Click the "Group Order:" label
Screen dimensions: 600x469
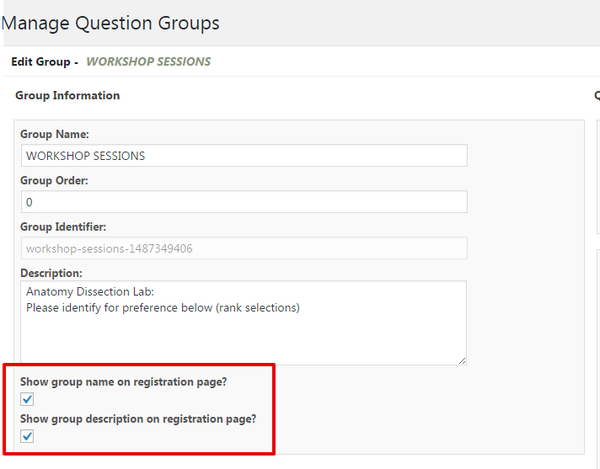(54, 181)
